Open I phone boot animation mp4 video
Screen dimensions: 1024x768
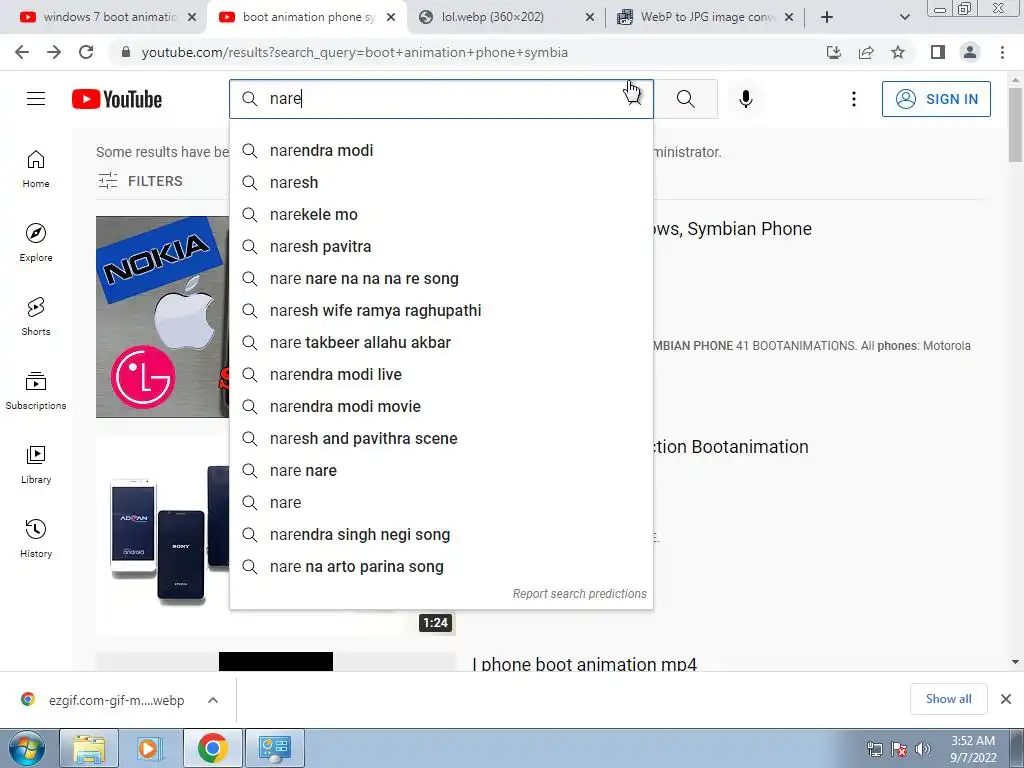[x=584, y=664]
